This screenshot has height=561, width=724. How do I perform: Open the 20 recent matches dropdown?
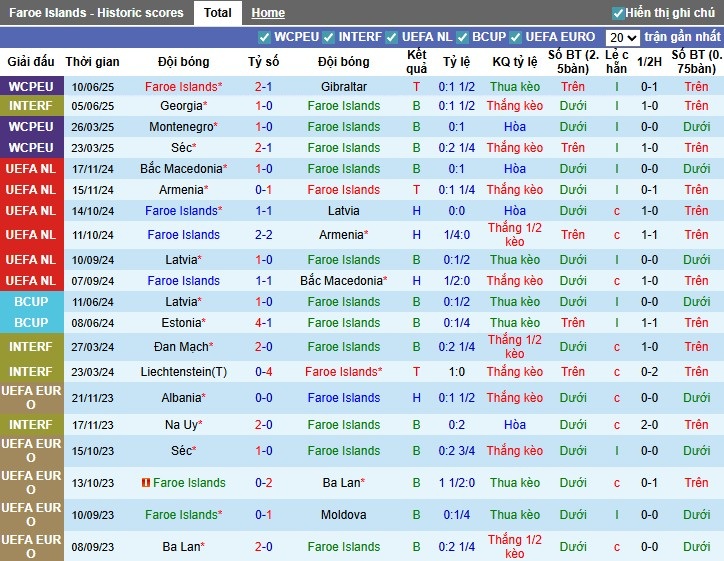pyautogui.click(x=622, y=37)
